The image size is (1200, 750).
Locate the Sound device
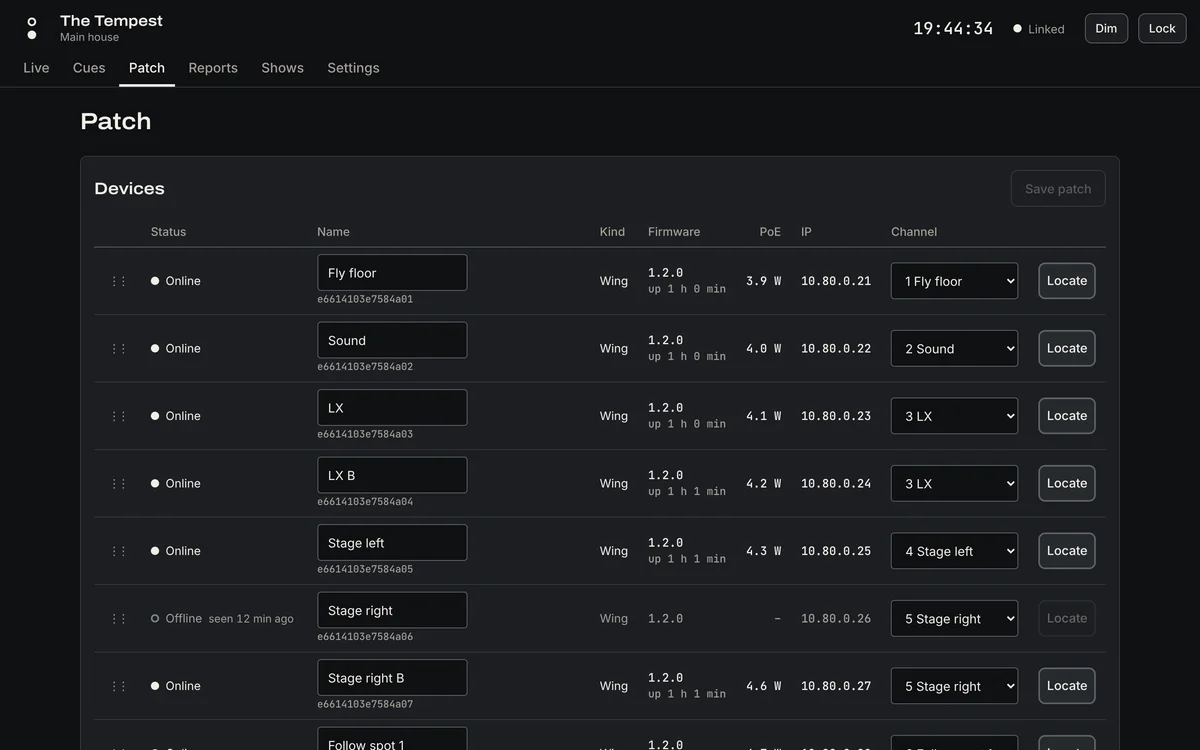tap(1067, 349)
